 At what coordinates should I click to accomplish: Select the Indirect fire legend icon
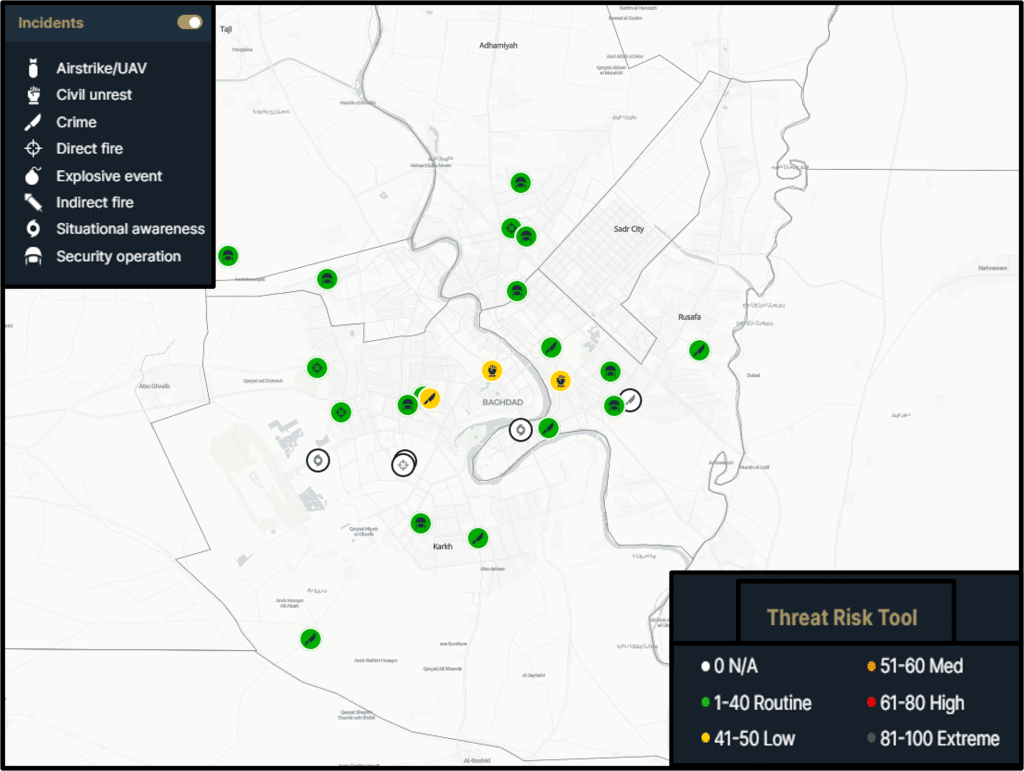point(34,203)
